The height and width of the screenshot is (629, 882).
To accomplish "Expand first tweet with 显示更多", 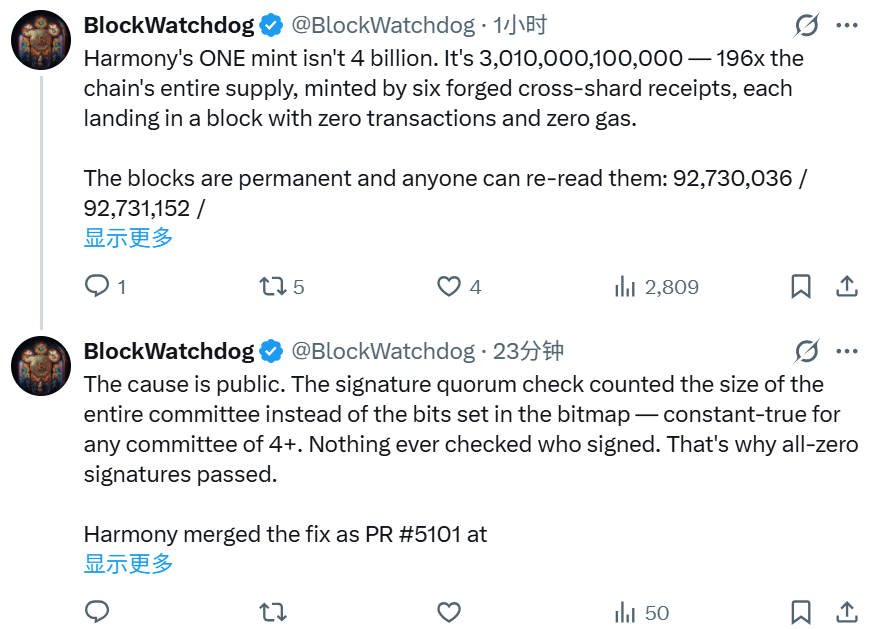I will point(128,237).
